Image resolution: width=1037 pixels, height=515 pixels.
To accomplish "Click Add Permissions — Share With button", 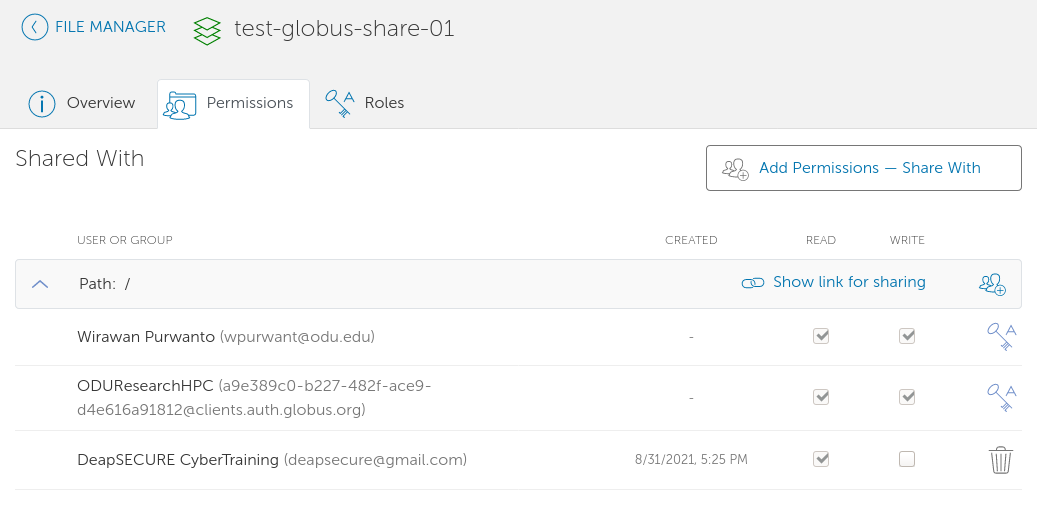I will coord(864,168).
